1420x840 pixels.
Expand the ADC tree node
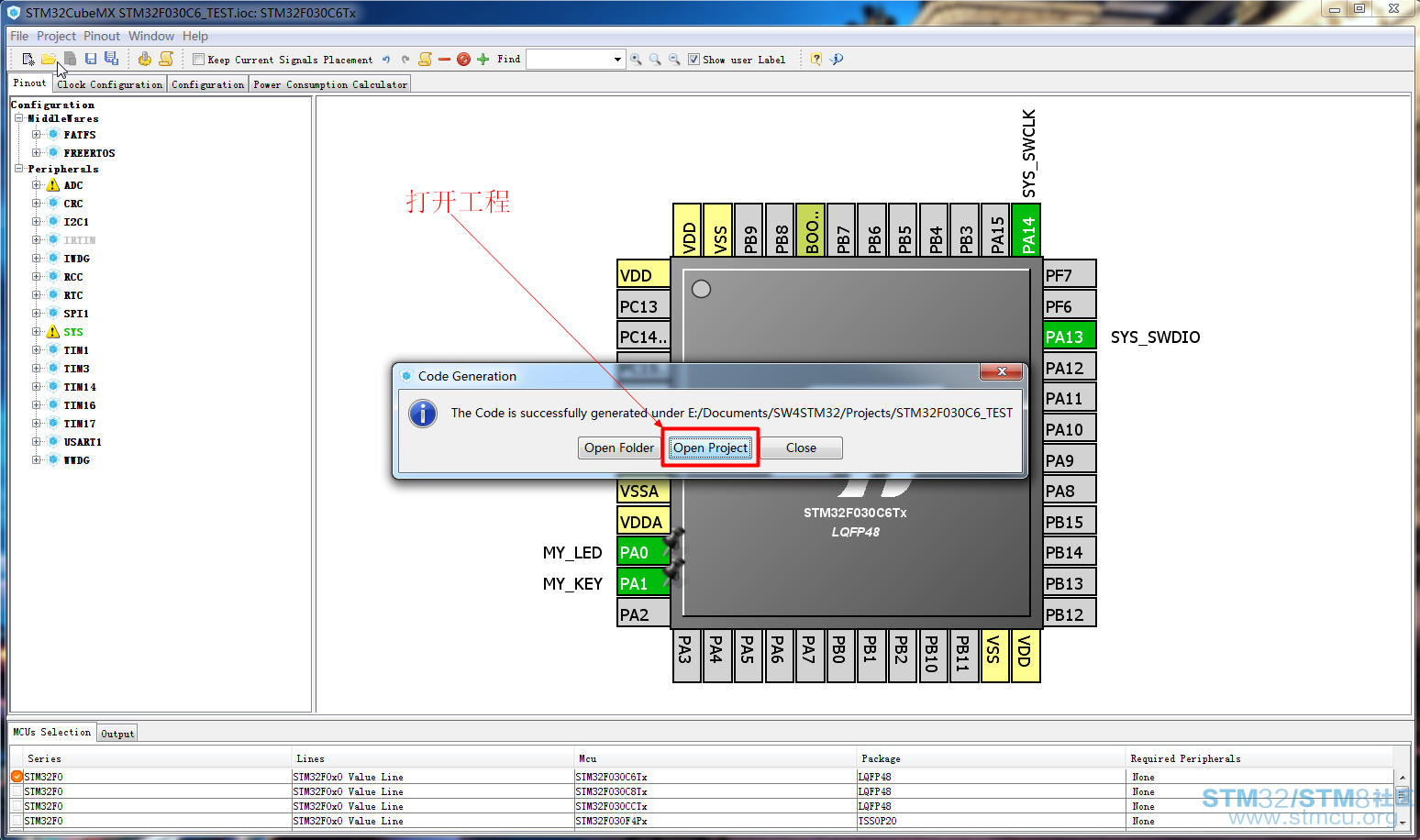[x=37, y=185]
